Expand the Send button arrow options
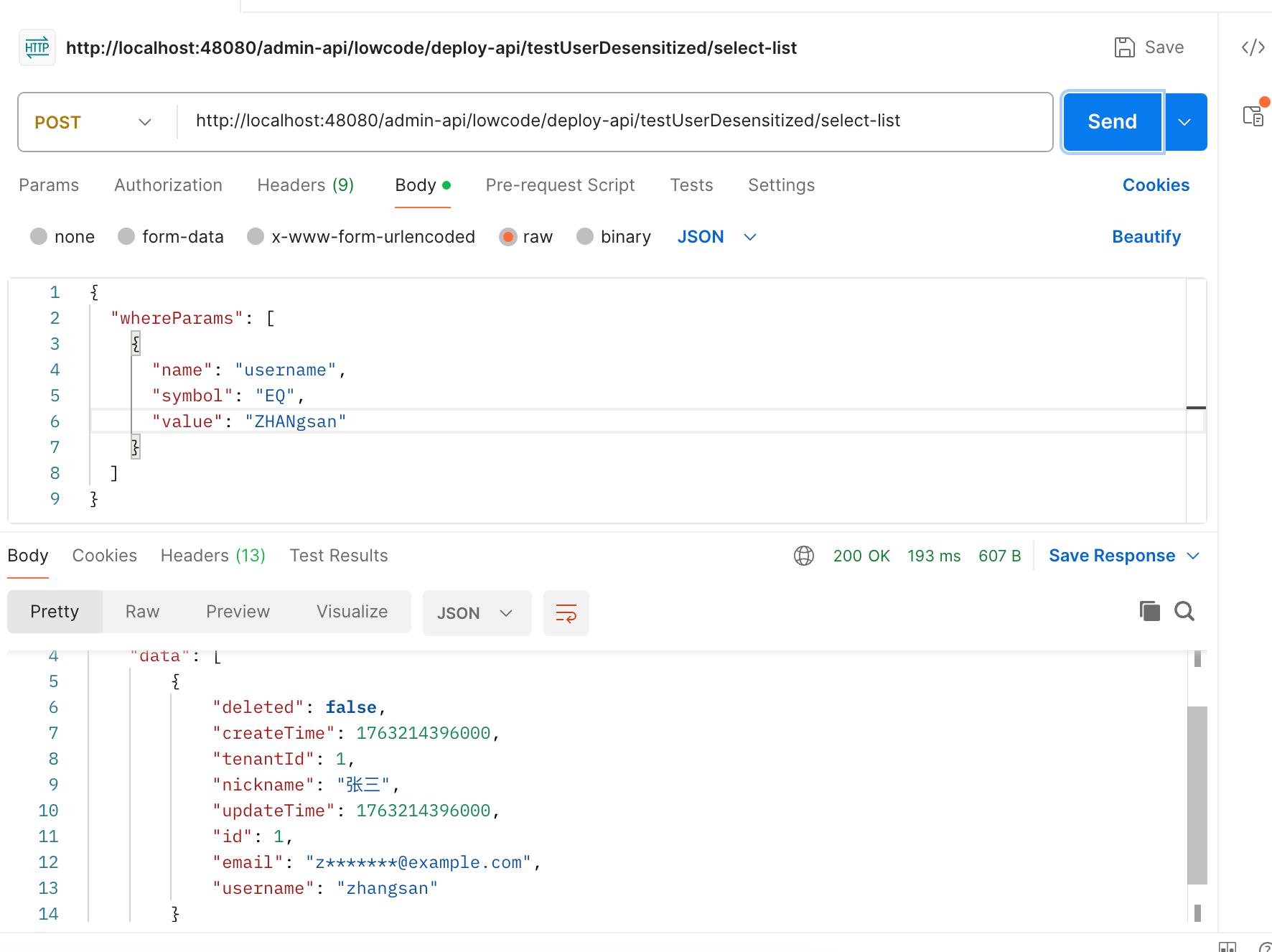Viewport: 1272px width, 952px height. click(x=1185, y=122)
